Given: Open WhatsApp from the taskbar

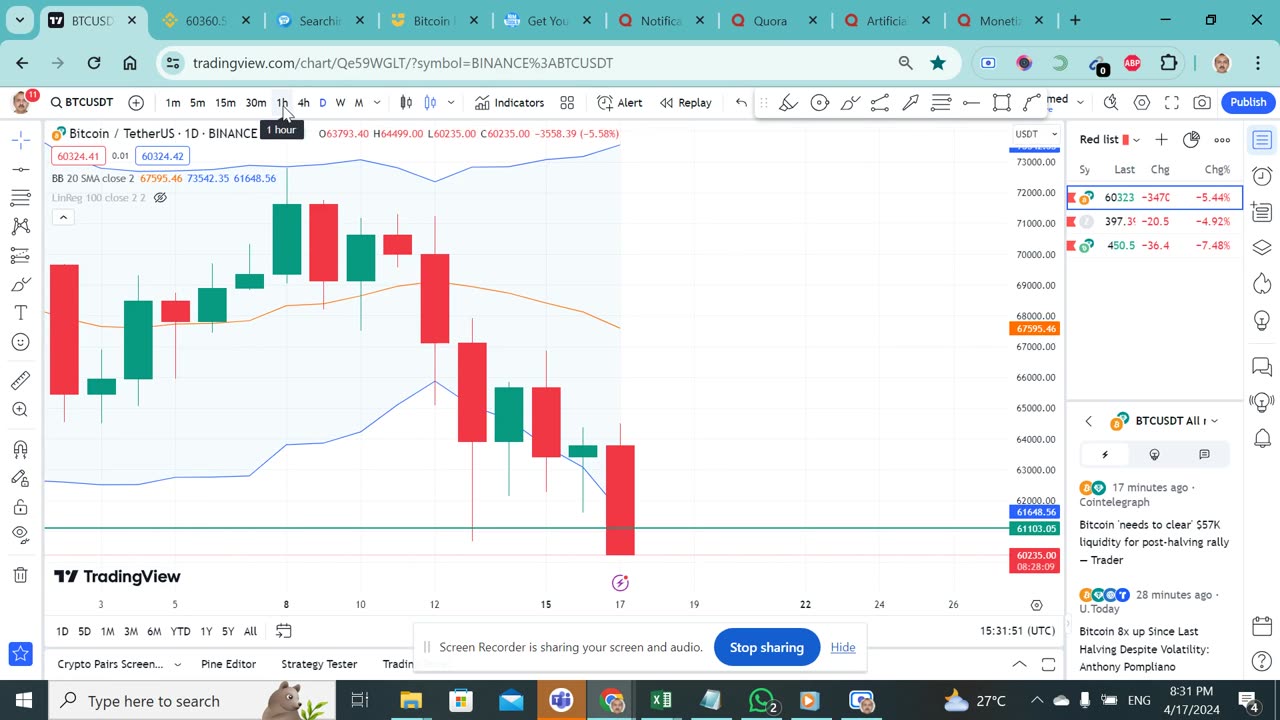Looking at the screenshot, I should [x=761, y=701].
